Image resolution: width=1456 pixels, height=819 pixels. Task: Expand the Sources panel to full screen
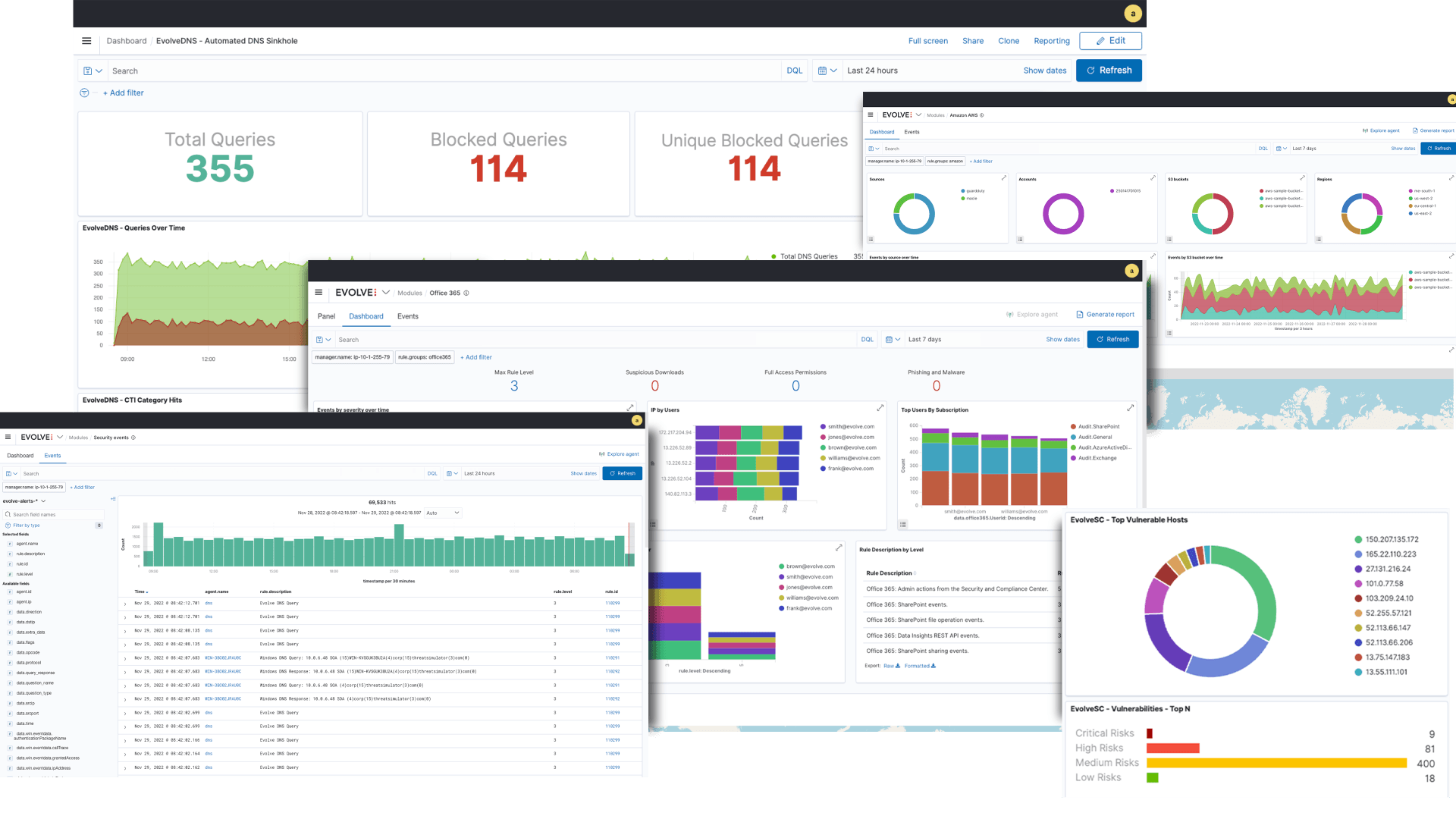tap(1003, 178)
